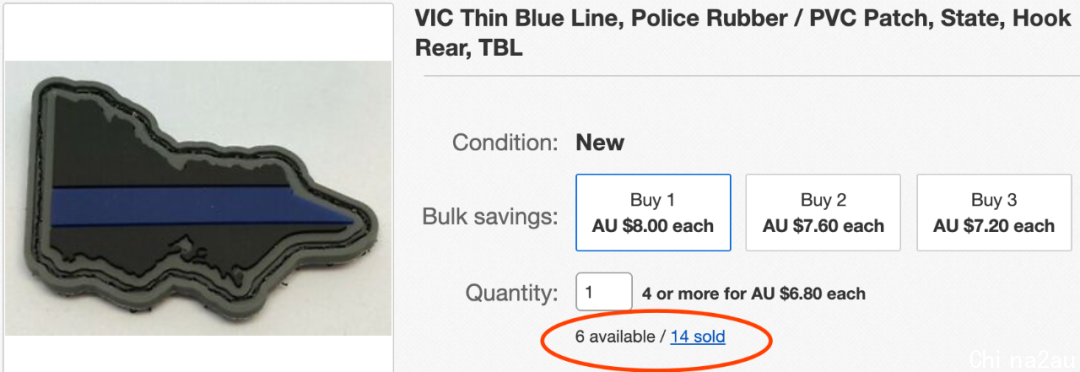Click the 6 available stock text
The image size is (1080, 372).
pyautogui.click(x=615, y=337)
